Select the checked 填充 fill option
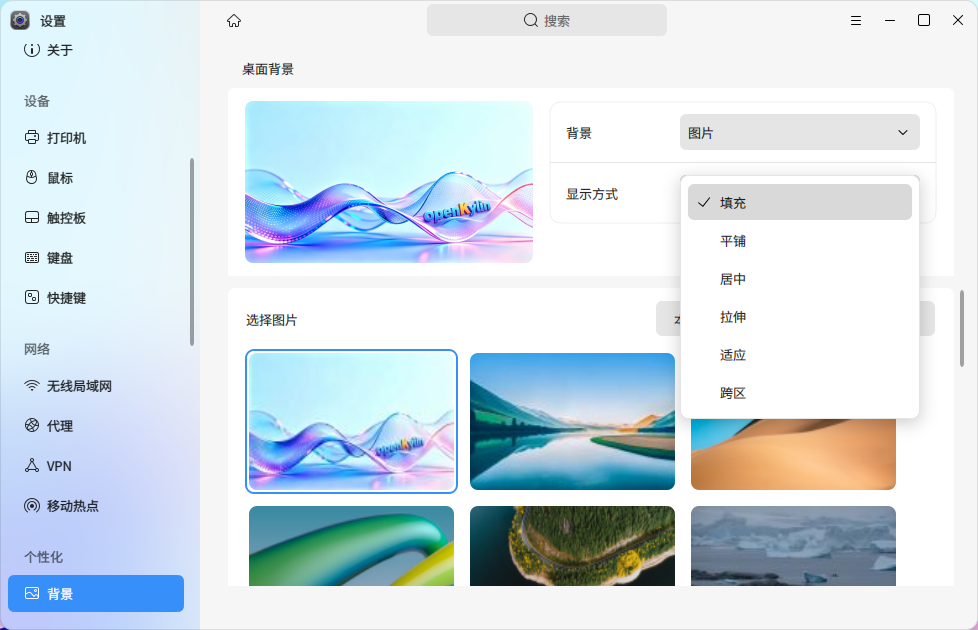This screenshot has width=978, height=630. [x=800, y=202]
